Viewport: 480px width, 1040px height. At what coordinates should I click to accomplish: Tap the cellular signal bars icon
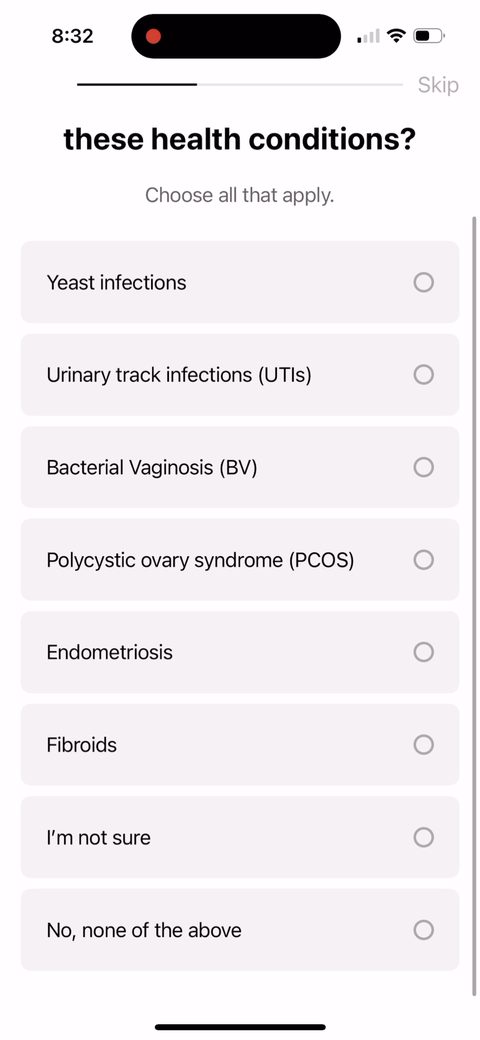pyautogui.click(x=369, y=36)
